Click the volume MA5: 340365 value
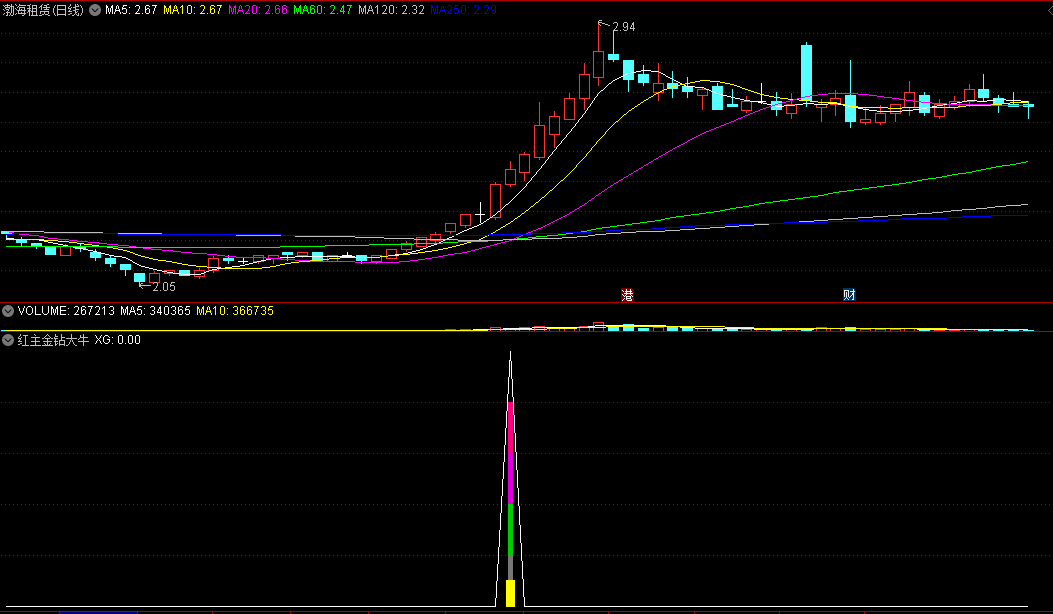The height and width of the screenshot is (614, 1053). [x=155, y=311]
